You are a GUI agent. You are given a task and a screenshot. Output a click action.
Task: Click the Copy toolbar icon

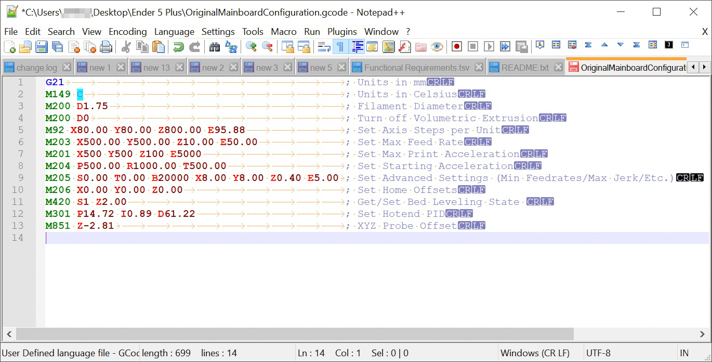point(143,46)
